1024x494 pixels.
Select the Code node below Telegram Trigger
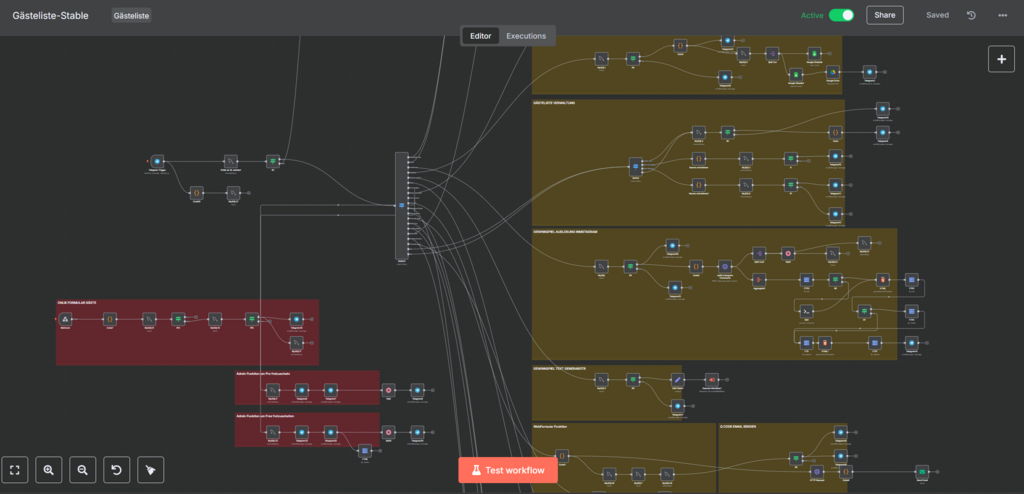coord(196,192)
